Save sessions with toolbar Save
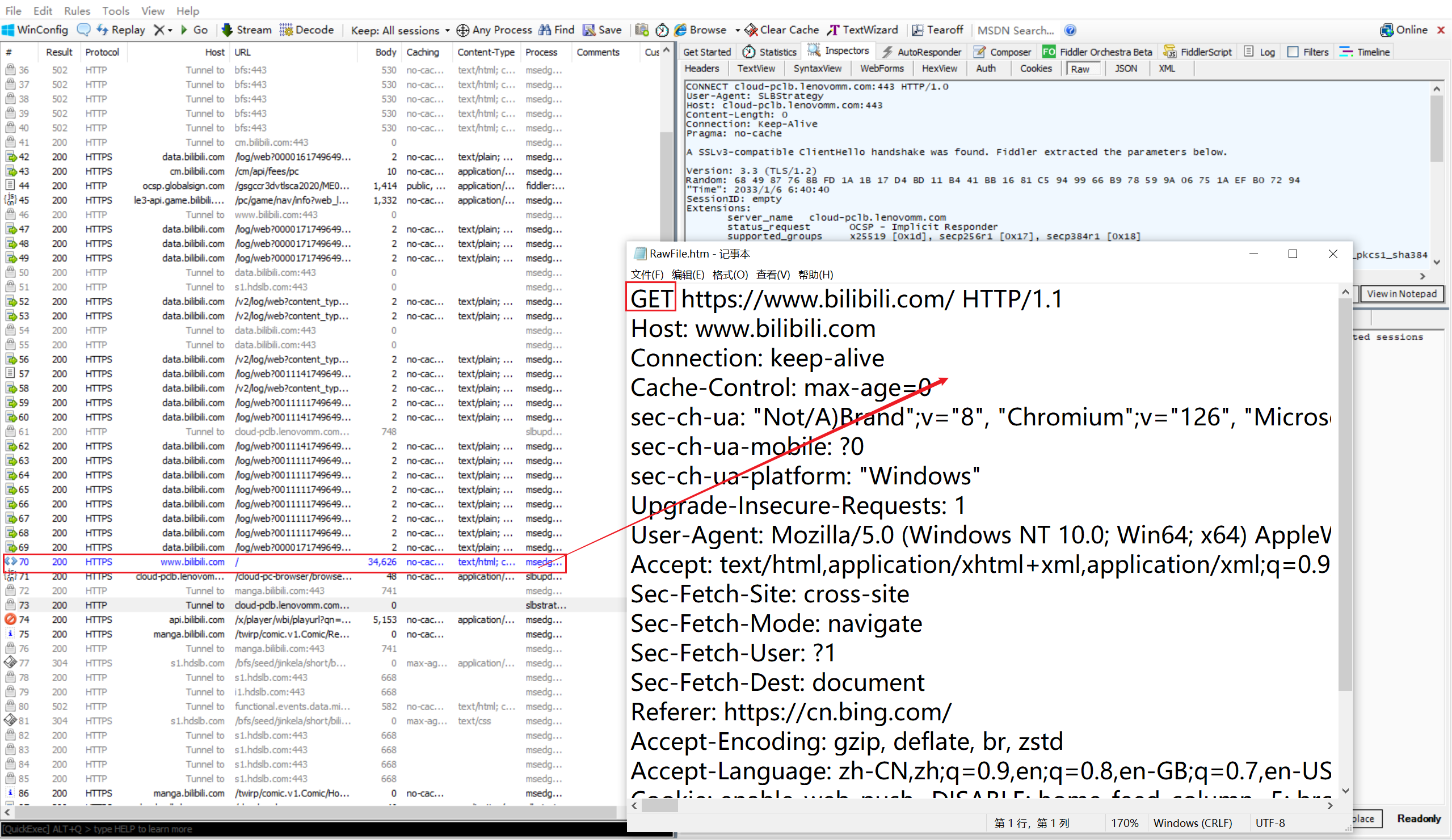 pyautogui.click(x=602, y=30)
